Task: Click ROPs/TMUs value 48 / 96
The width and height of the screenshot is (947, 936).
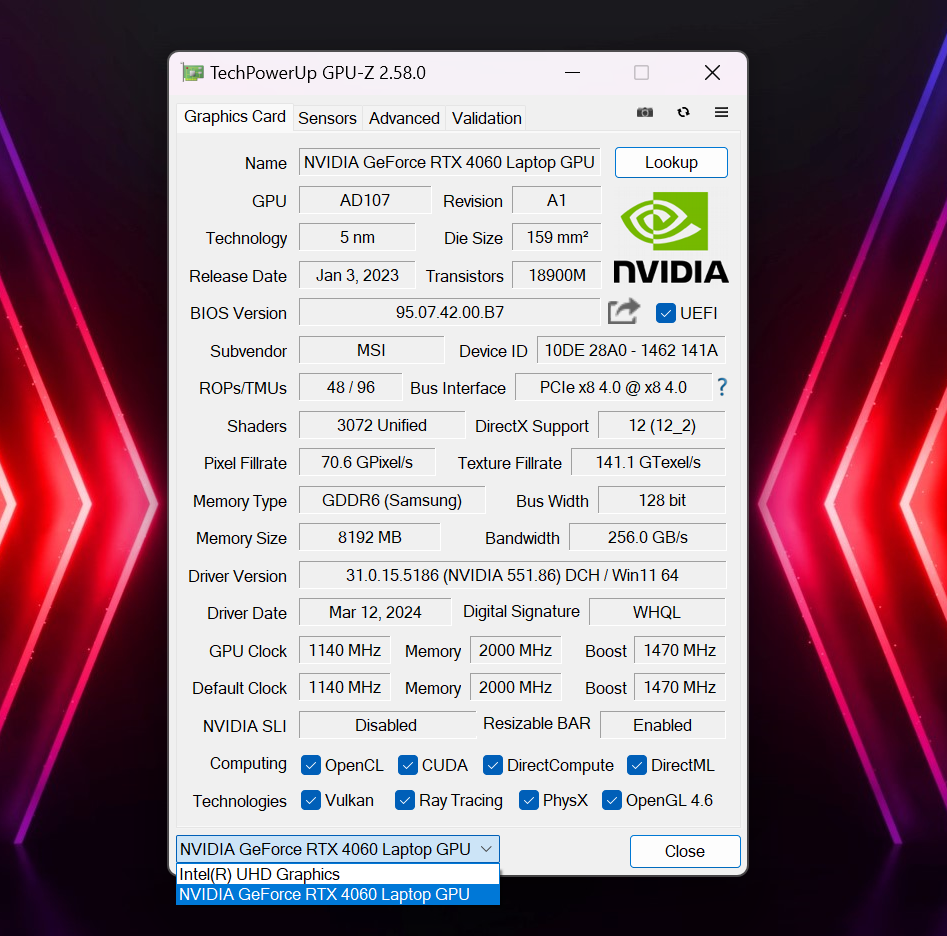Action: coord(350,387)
